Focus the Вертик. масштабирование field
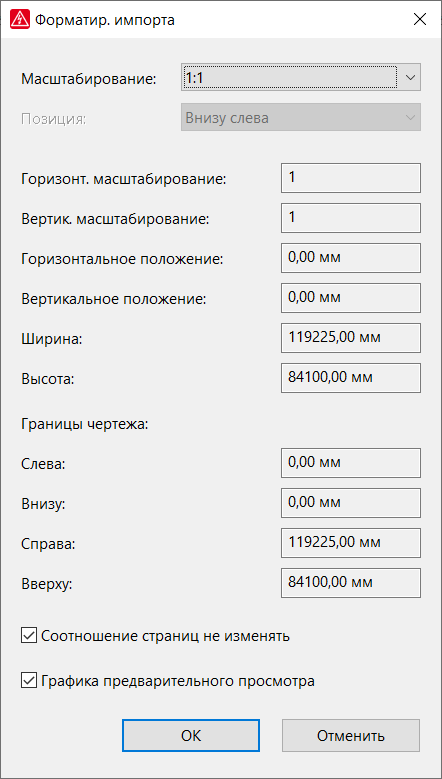 click(x=351, y=218)
